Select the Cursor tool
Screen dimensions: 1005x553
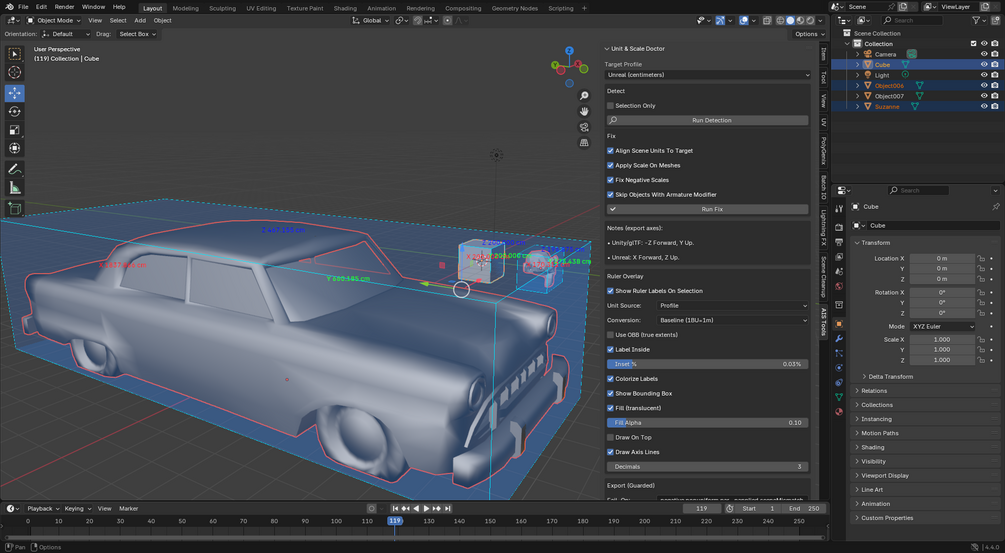[14, 72]
